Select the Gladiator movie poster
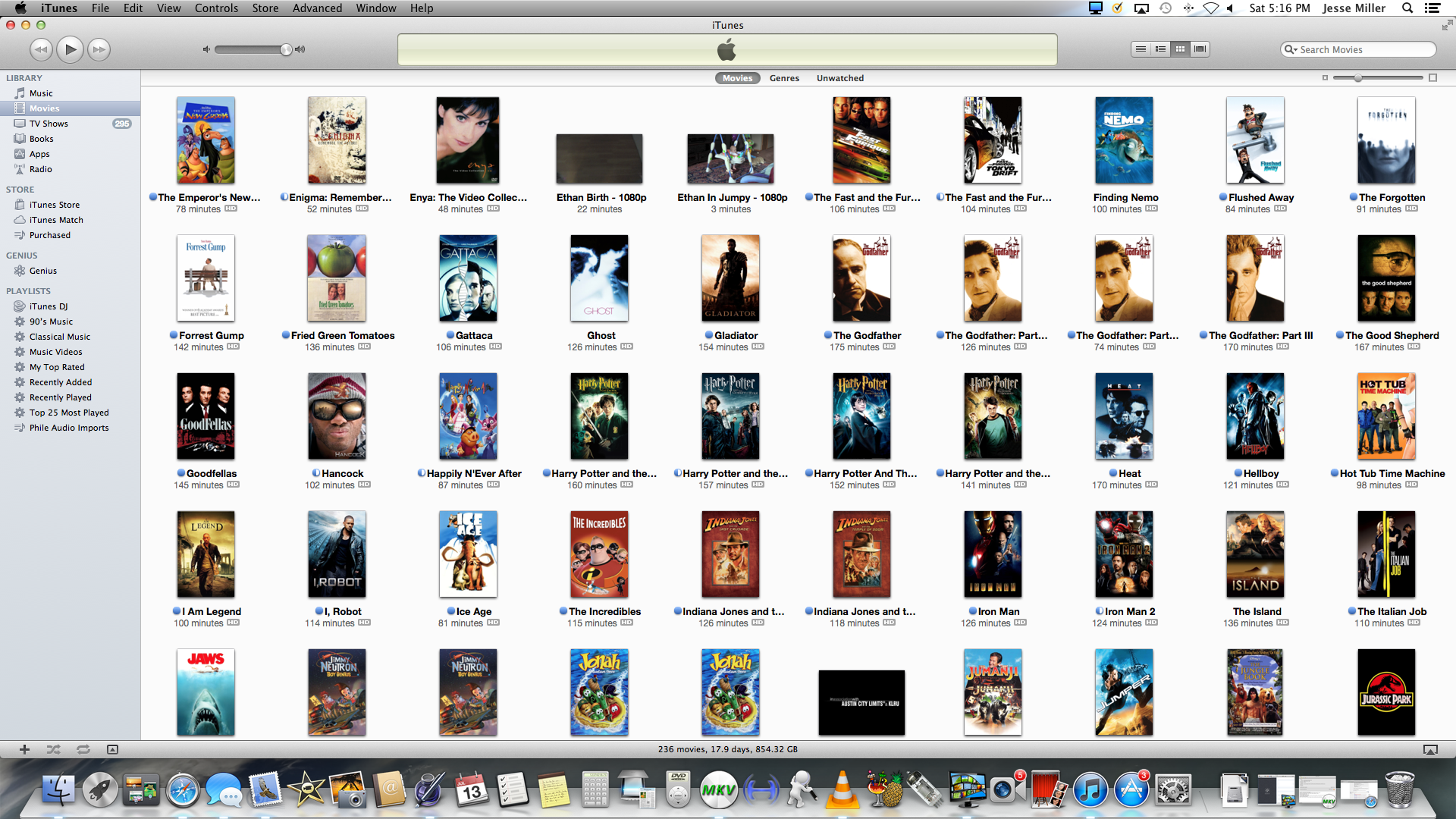Viewport: 1456px width, 819px height. tap(730, 278)
